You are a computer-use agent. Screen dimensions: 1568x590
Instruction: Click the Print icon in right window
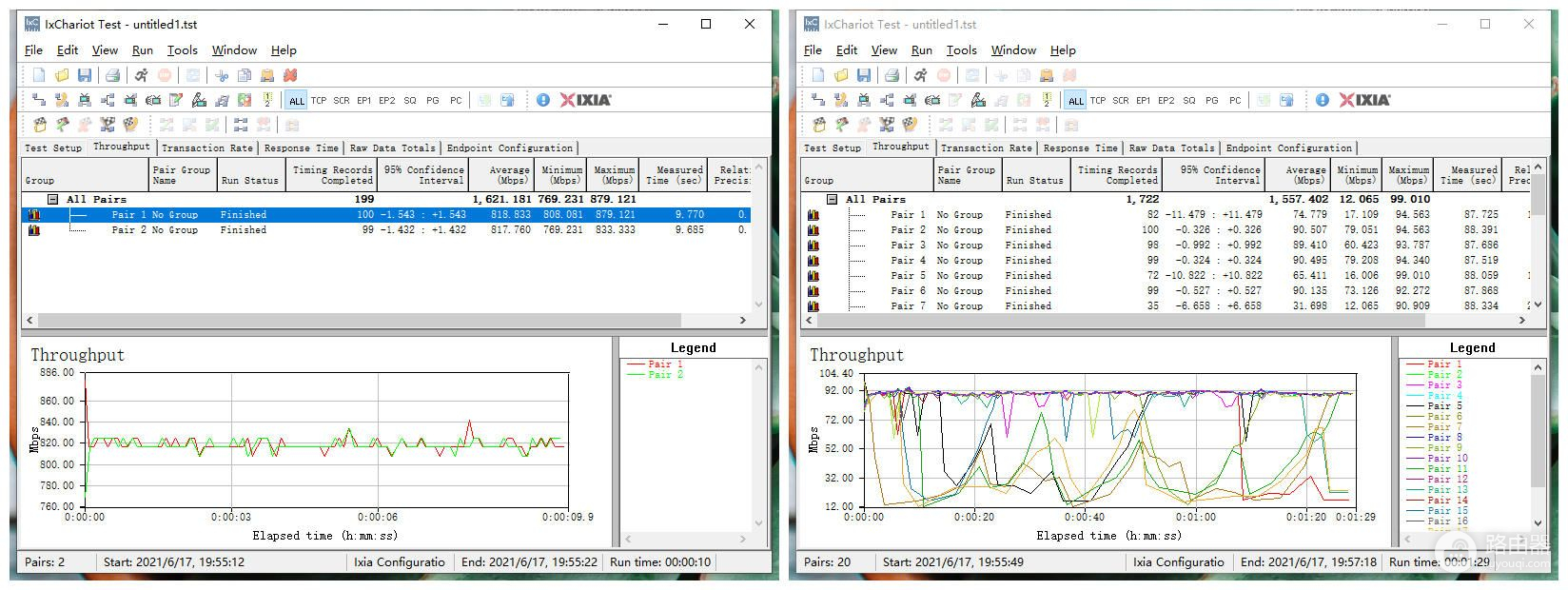[x=892, y=75]
